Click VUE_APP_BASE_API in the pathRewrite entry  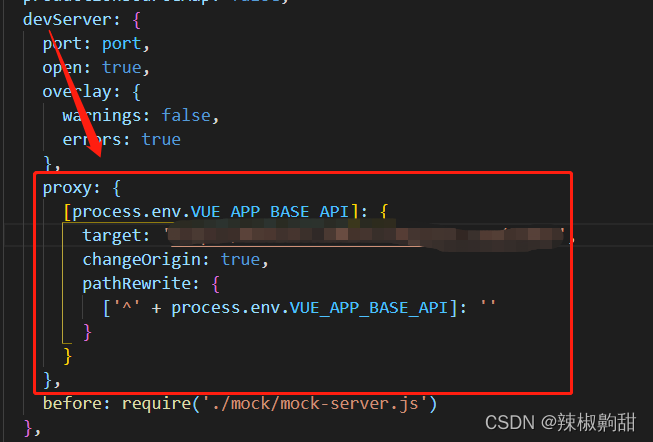tap(369, 308)
